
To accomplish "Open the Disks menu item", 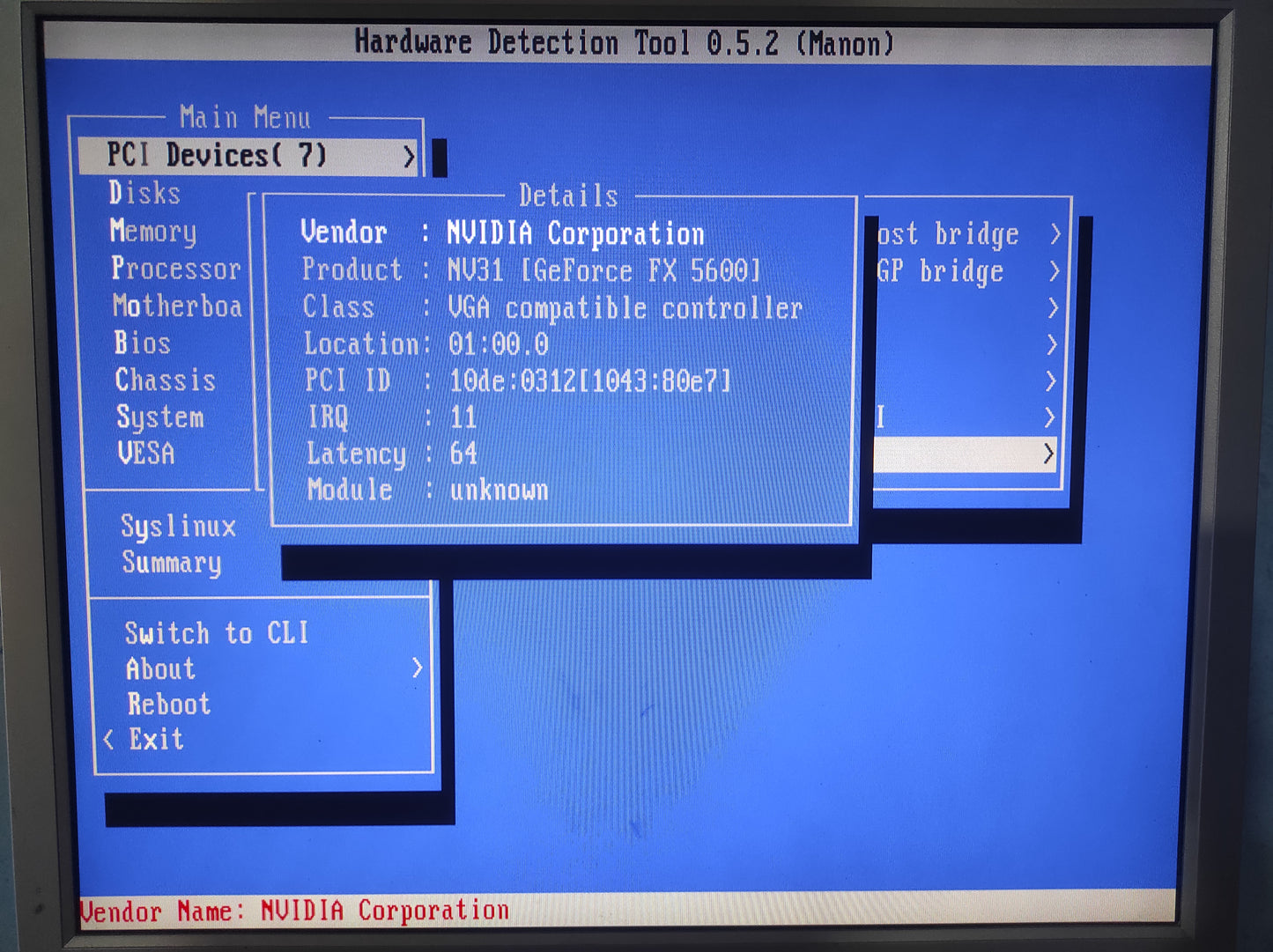I will tap(144, 193).
